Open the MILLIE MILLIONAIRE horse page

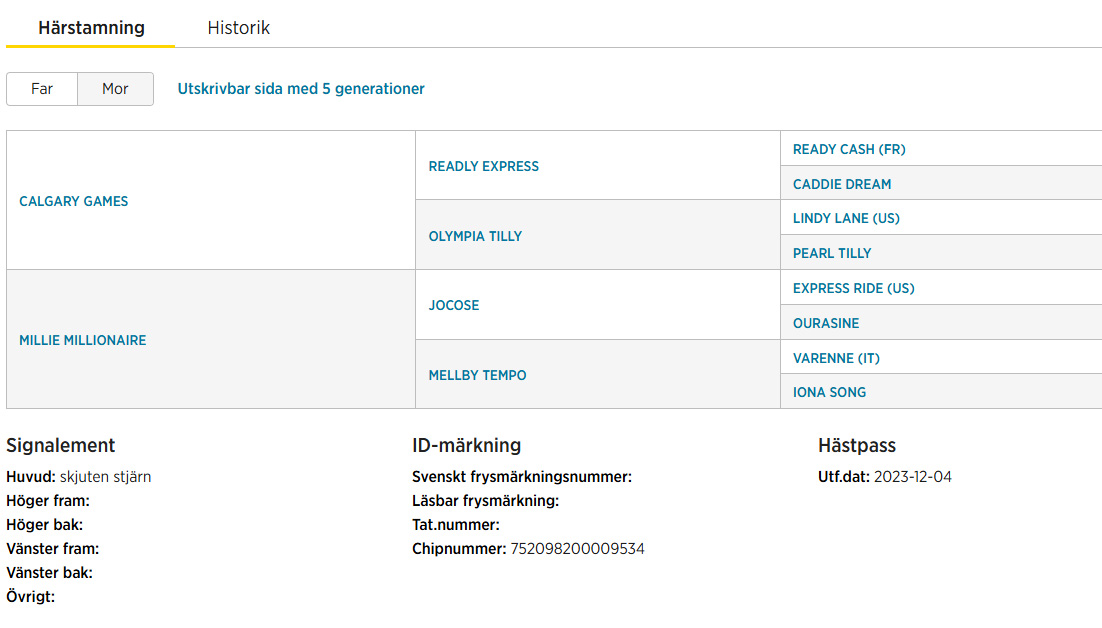click(83, 341)
